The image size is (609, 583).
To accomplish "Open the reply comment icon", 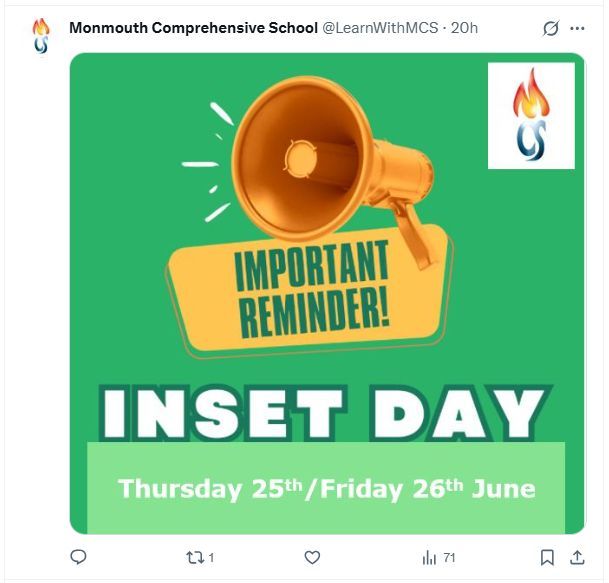I will [x=78, y=557].
